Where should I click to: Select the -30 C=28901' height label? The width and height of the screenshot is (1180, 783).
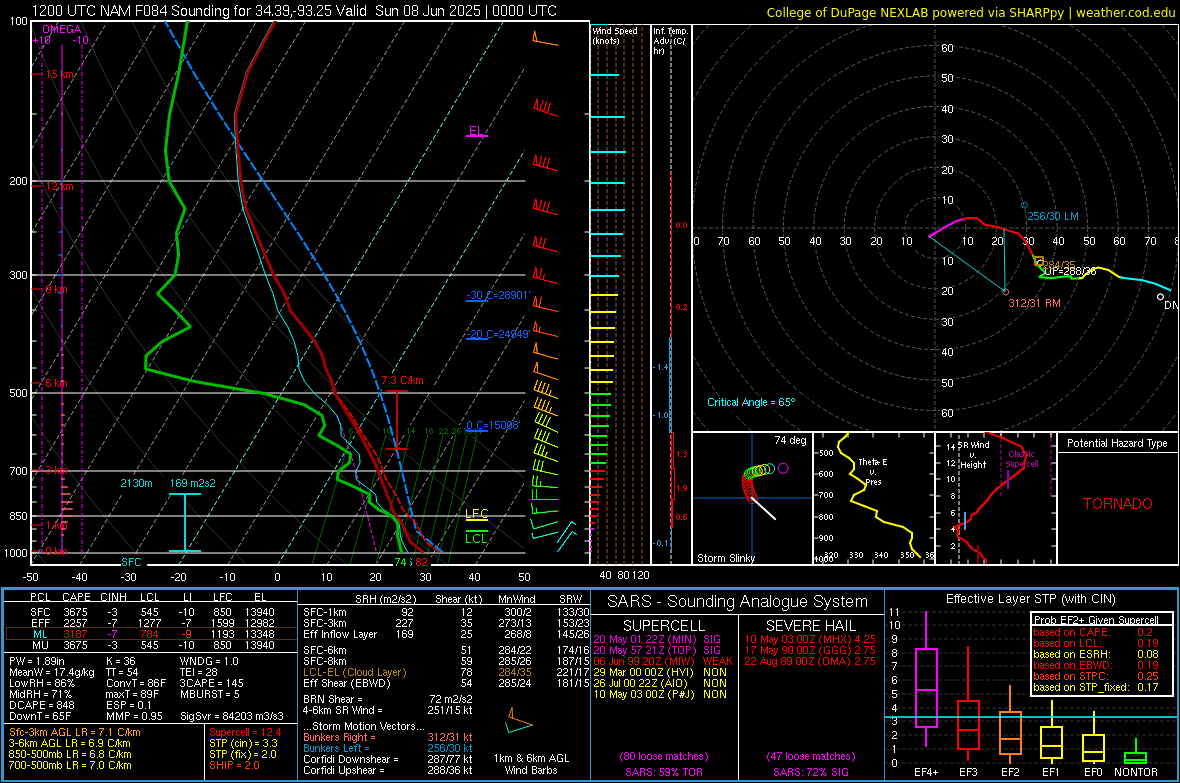(x=497, y=295)
